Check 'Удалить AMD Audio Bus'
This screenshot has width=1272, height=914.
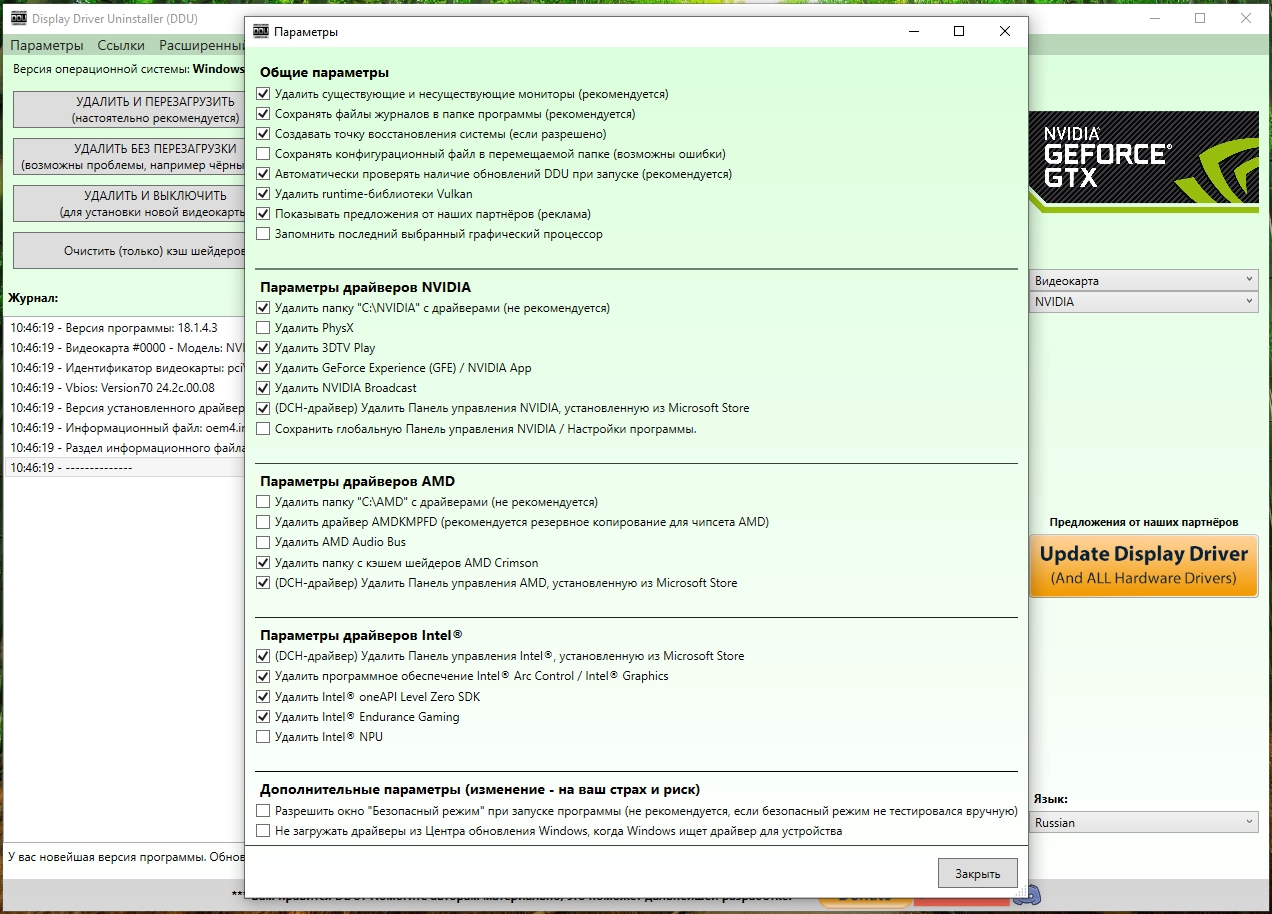pos(263,542)
